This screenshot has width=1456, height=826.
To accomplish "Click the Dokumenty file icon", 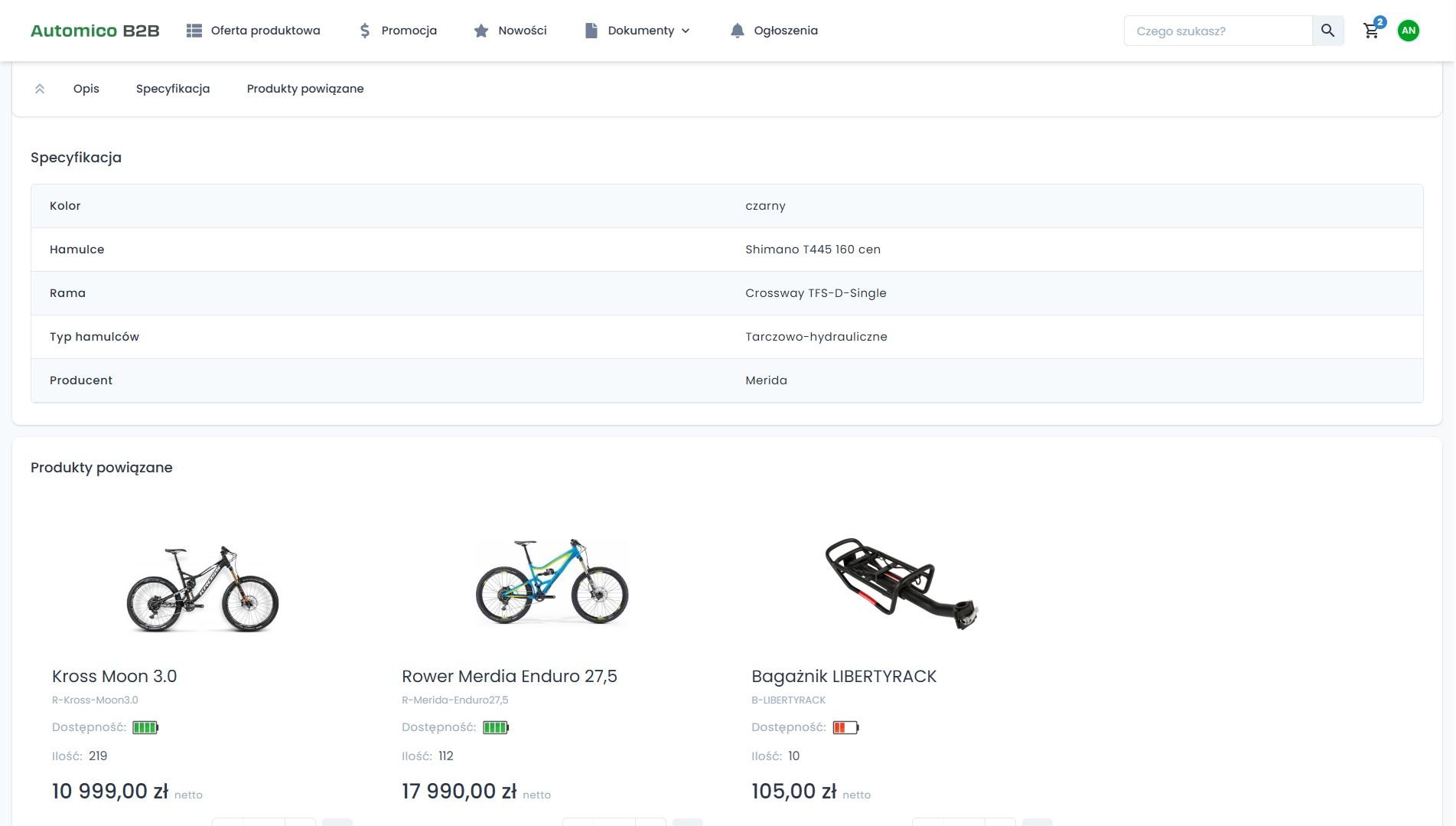I will pyautogui.click(x=591, y=31).
